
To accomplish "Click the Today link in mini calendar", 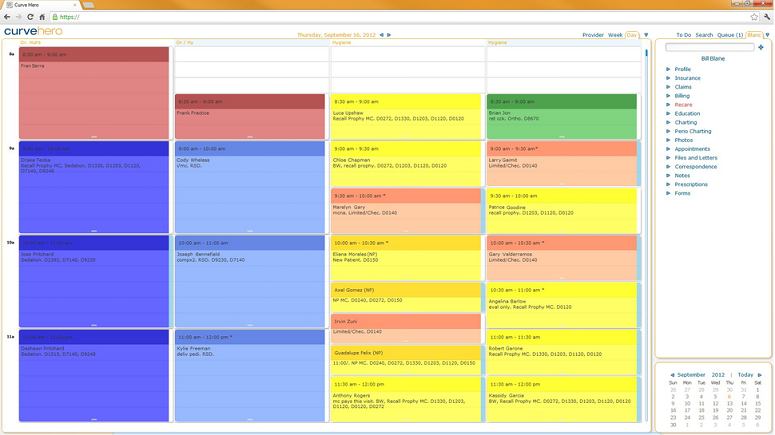I will point(745,375).
